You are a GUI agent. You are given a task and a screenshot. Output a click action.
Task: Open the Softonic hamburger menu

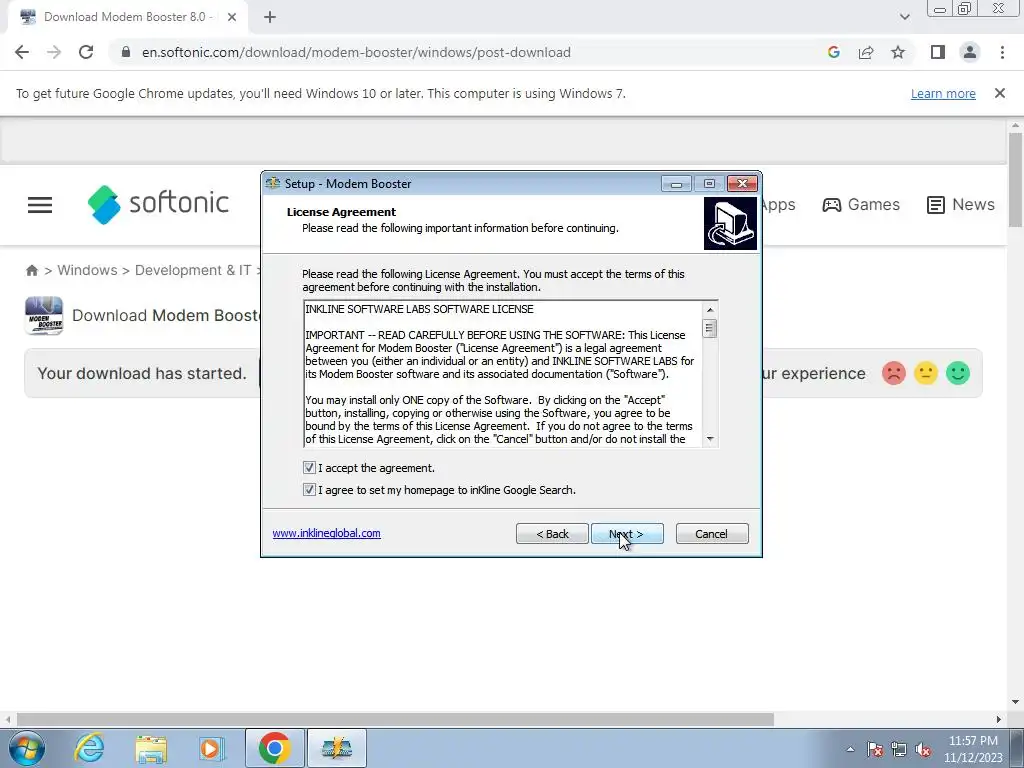point(39,204)
